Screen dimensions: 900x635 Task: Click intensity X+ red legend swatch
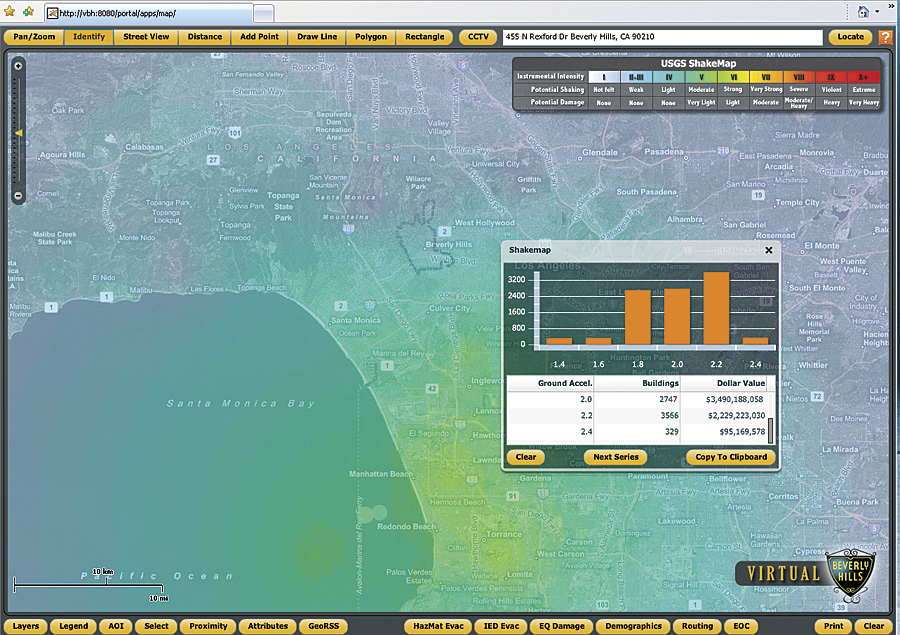863,77
